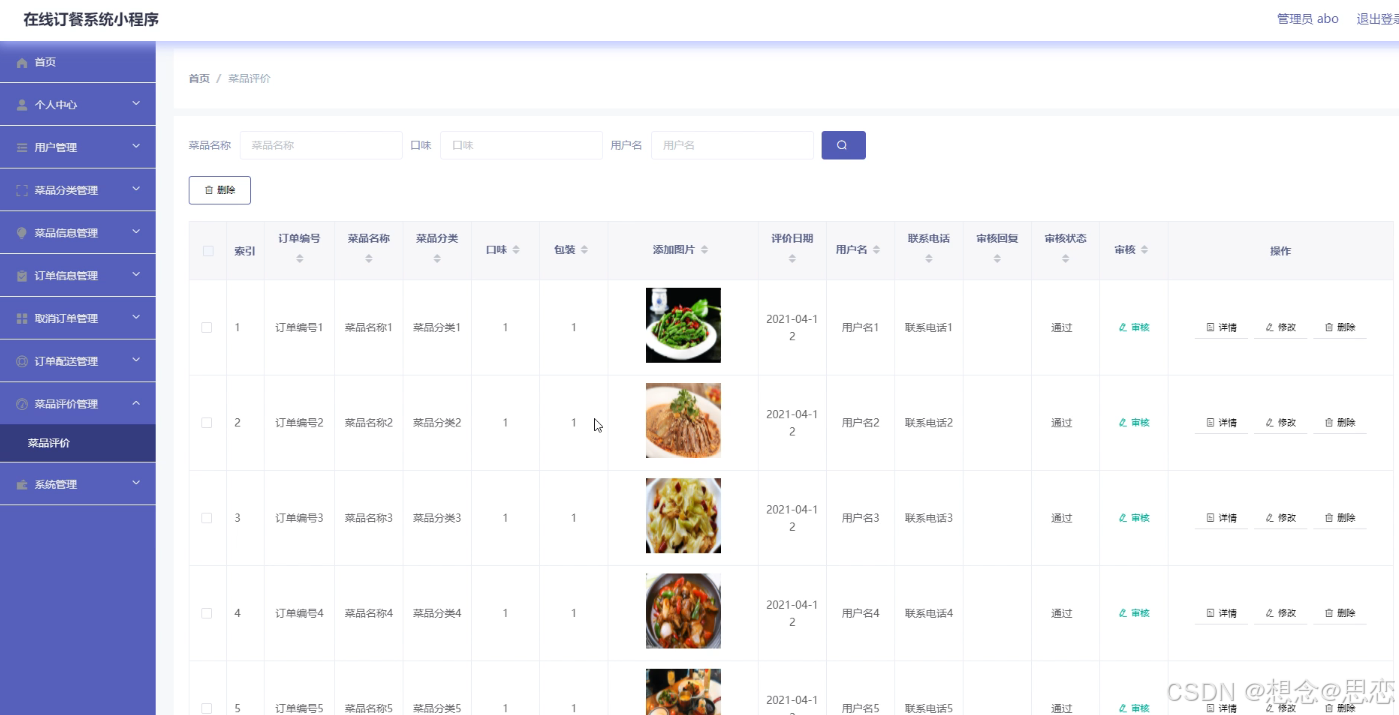Click the icon beside 系统管理
This screenshot has height=715, width=1399.
22,485
